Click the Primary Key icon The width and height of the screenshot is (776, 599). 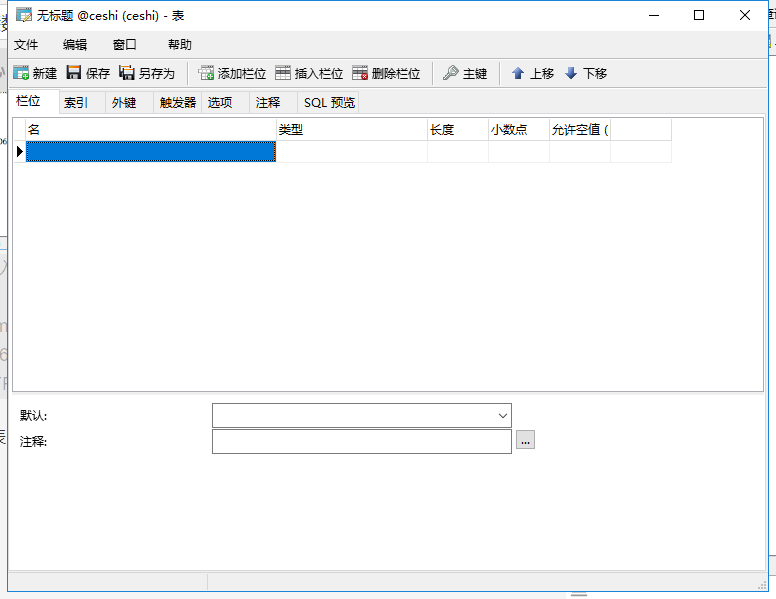450,73
